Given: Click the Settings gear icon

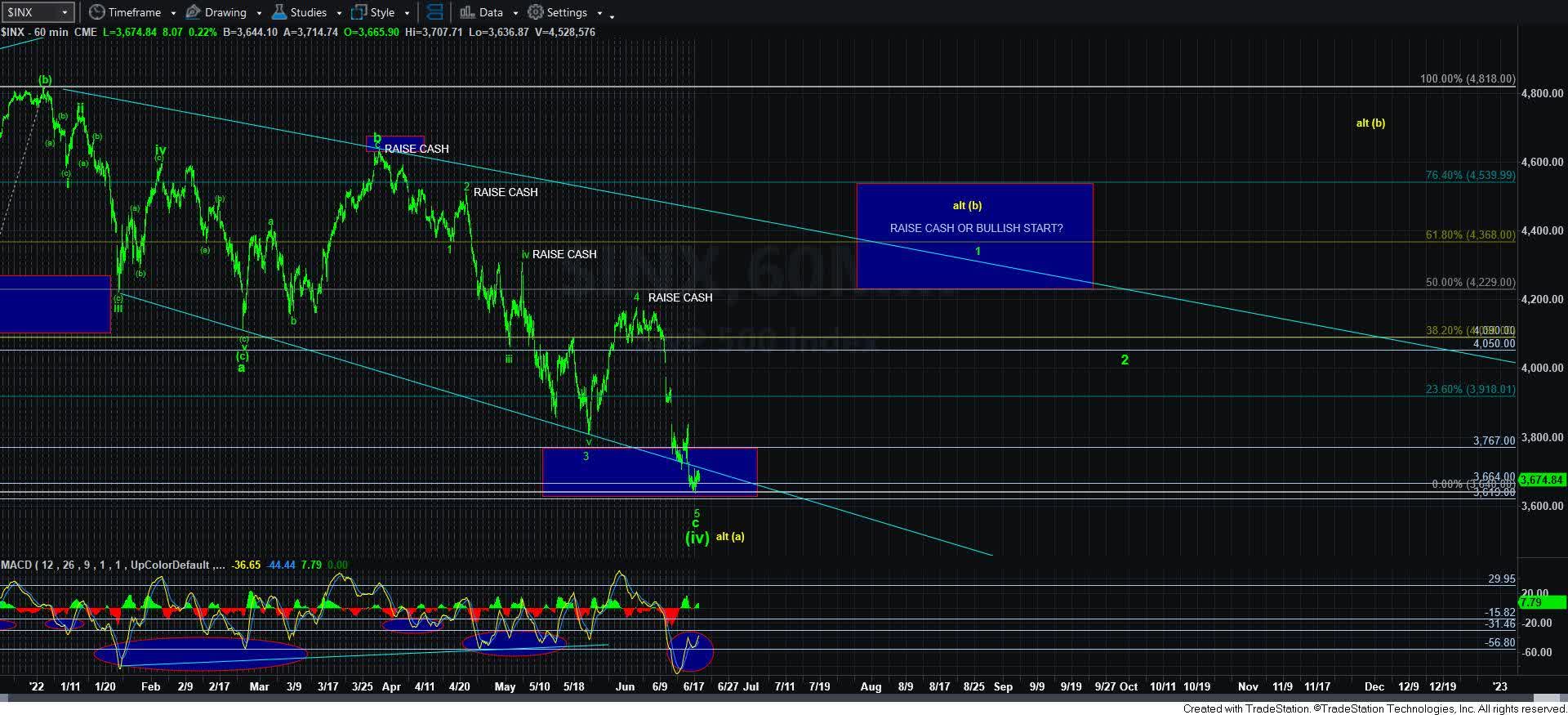Looking at the screenshot, I should click(x=535, y=12).
